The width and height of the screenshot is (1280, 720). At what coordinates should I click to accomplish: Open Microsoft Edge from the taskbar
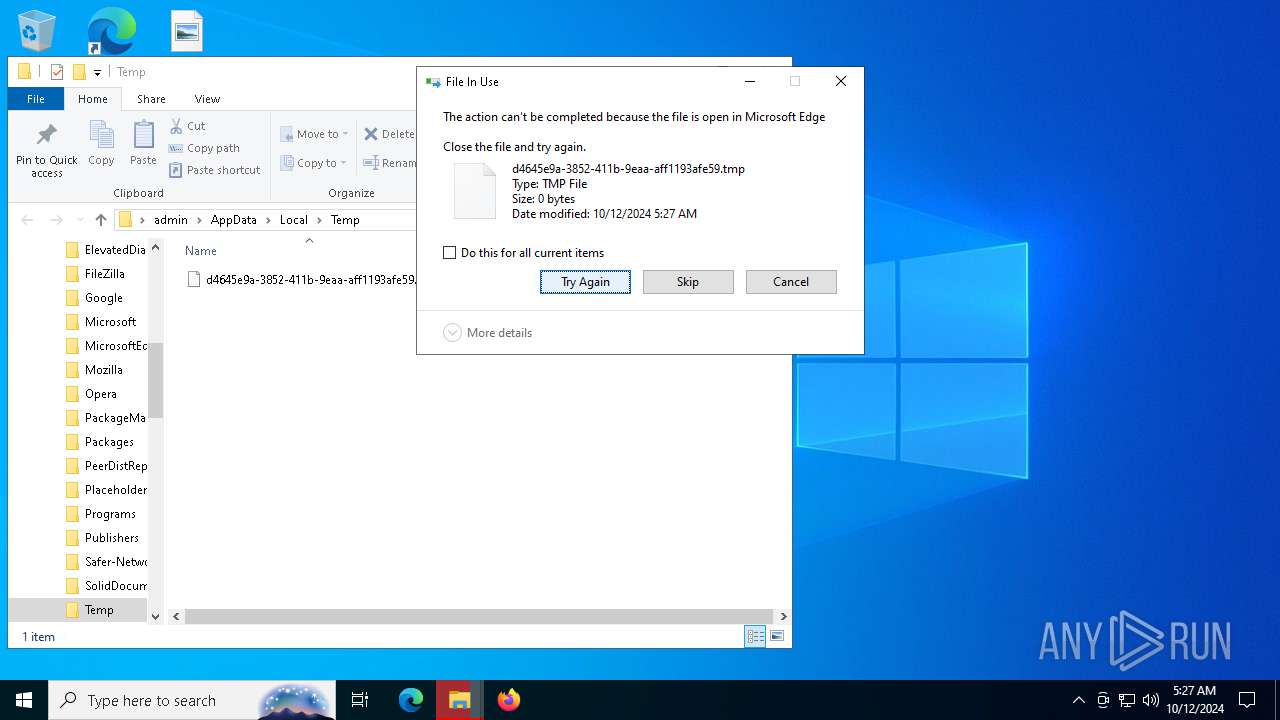point(411,700)
